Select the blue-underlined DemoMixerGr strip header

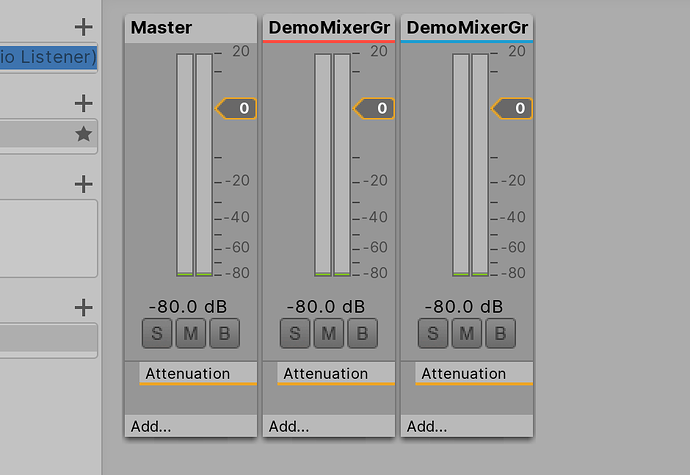(467, 28)
